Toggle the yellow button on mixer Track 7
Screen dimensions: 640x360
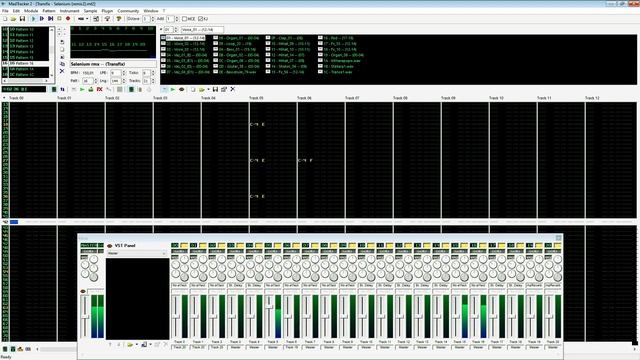(315, 245)
